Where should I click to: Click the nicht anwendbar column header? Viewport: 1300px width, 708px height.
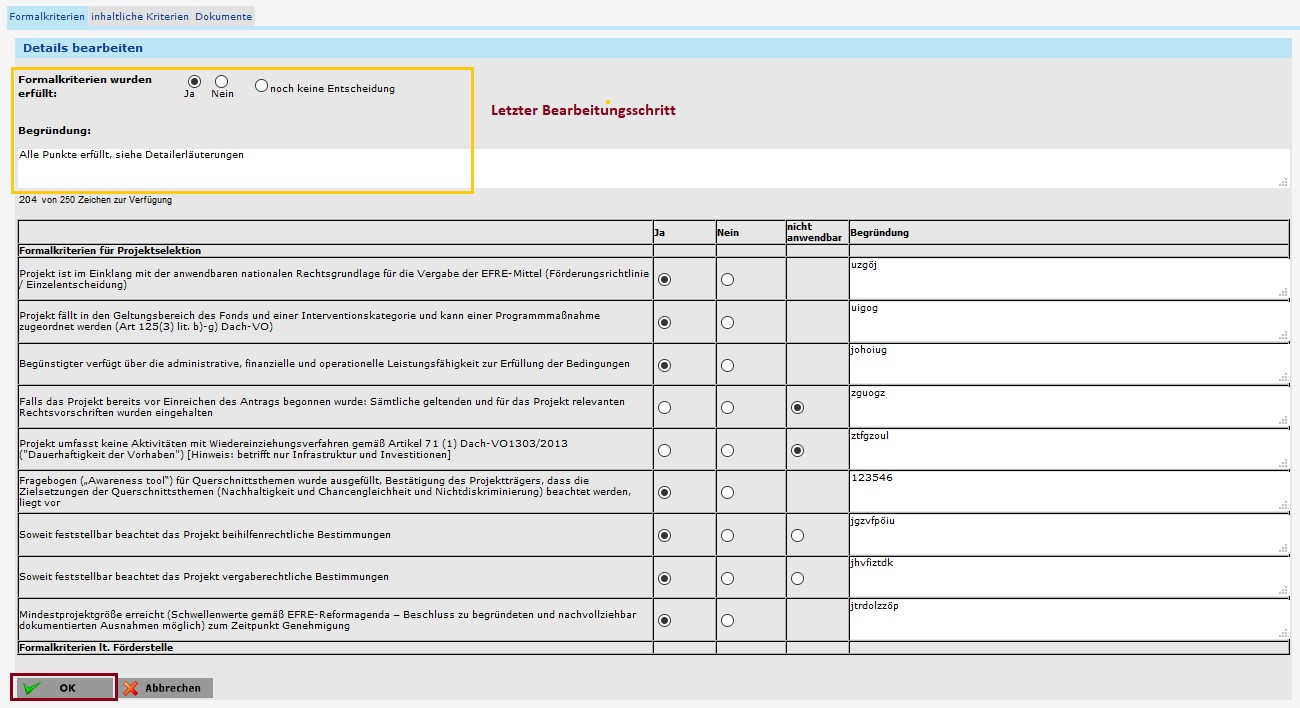814,232
